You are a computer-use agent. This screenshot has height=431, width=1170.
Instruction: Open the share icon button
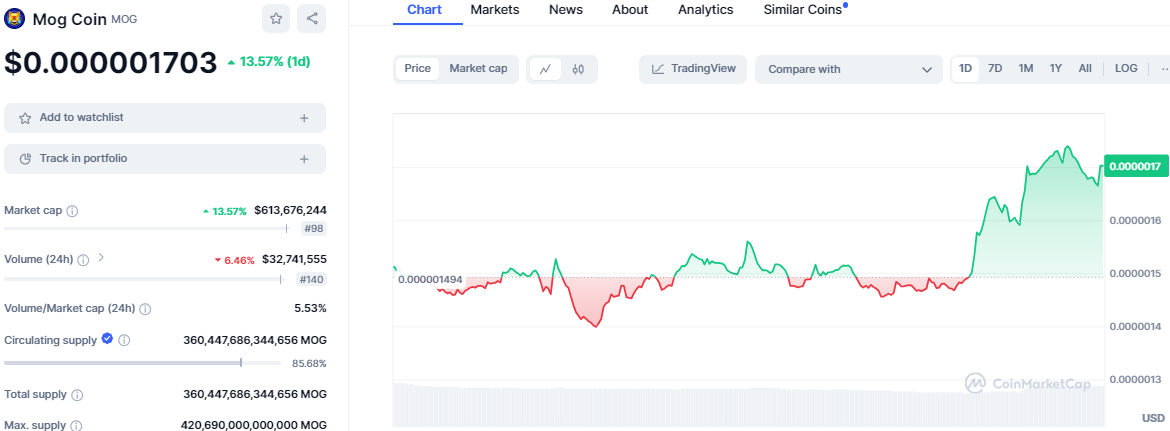click(311, 19)
